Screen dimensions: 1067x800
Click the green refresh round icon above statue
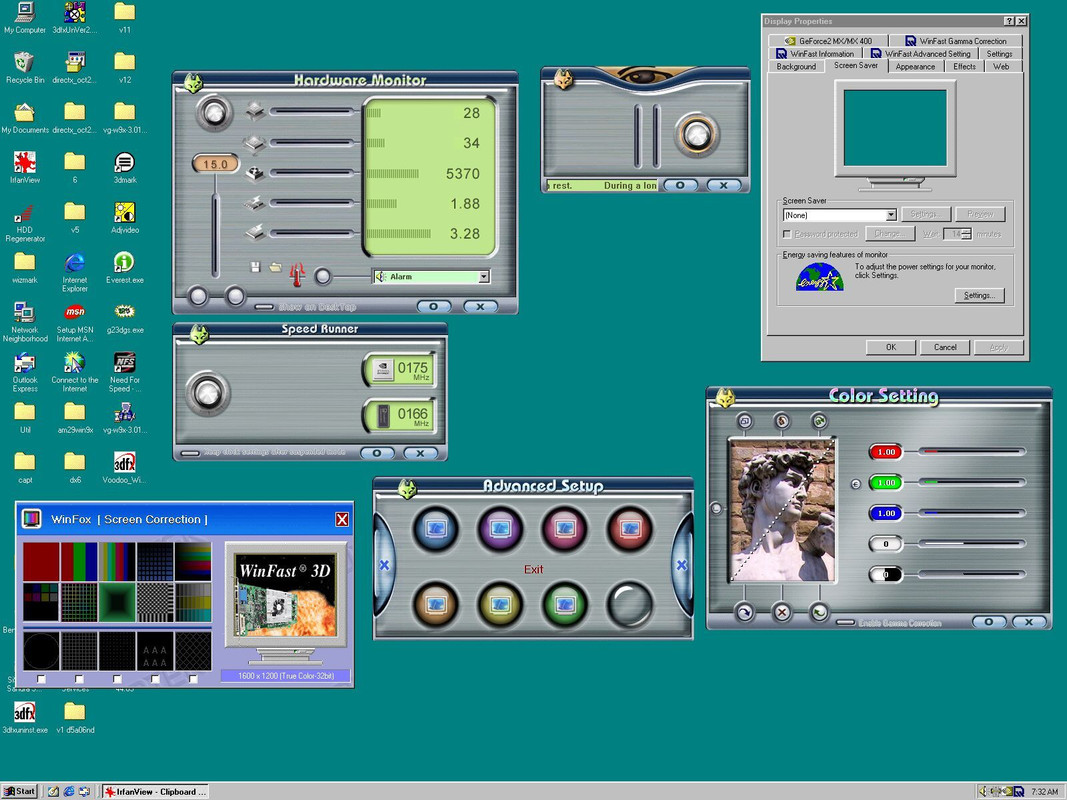click(819, 422)
